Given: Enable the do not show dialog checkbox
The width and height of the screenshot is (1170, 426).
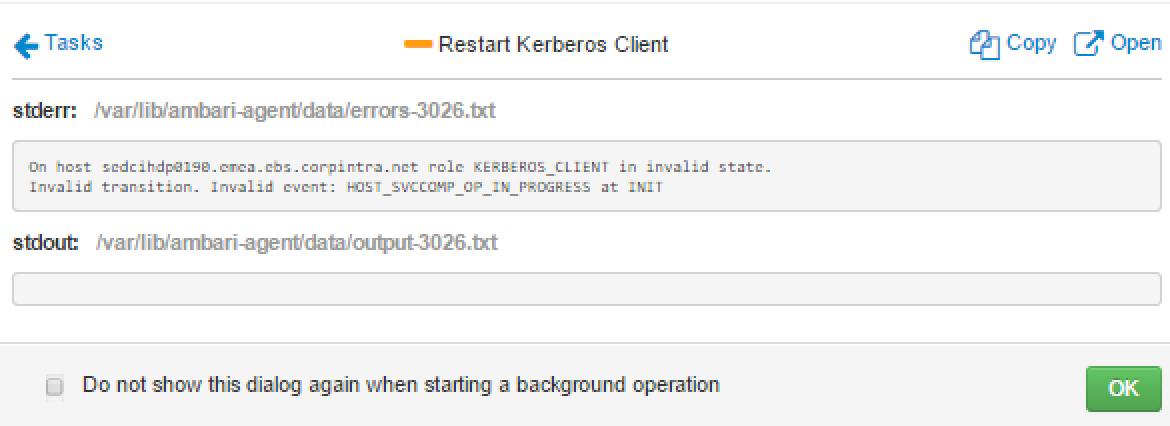Looking at the screenshot, I should tap(55, 386).
